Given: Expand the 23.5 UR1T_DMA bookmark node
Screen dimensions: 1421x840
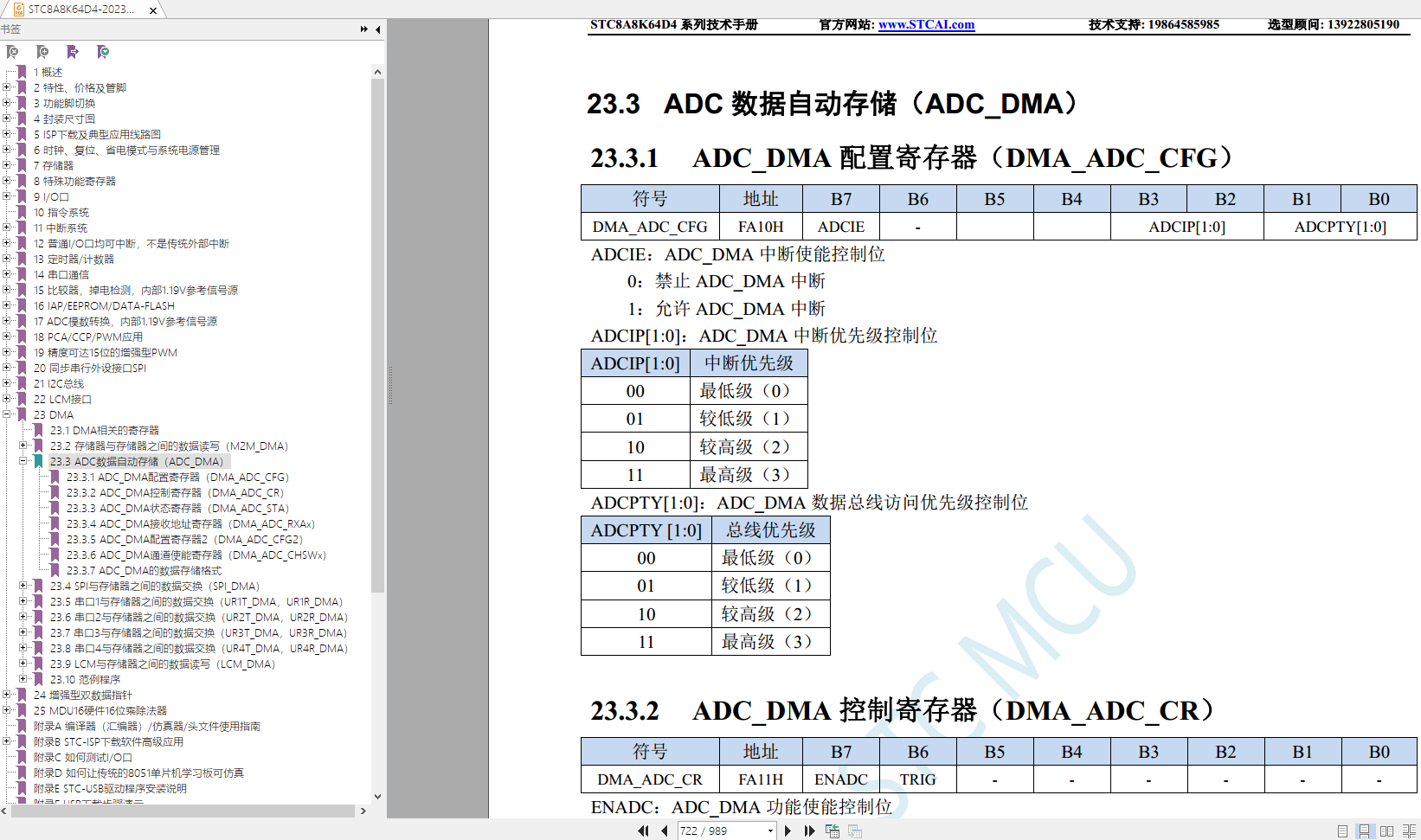Looking at the screenshot, I should tap(23, 601).
